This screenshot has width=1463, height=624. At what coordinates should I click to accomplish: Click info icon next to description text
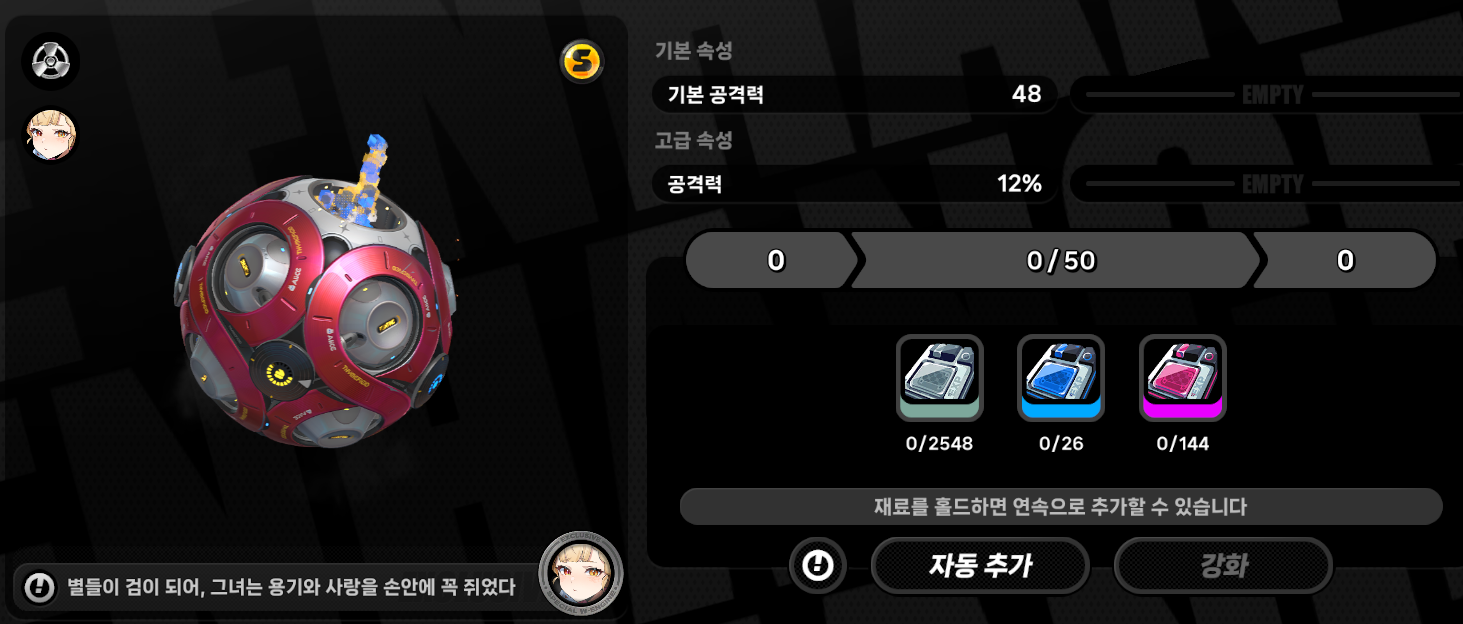40,587
